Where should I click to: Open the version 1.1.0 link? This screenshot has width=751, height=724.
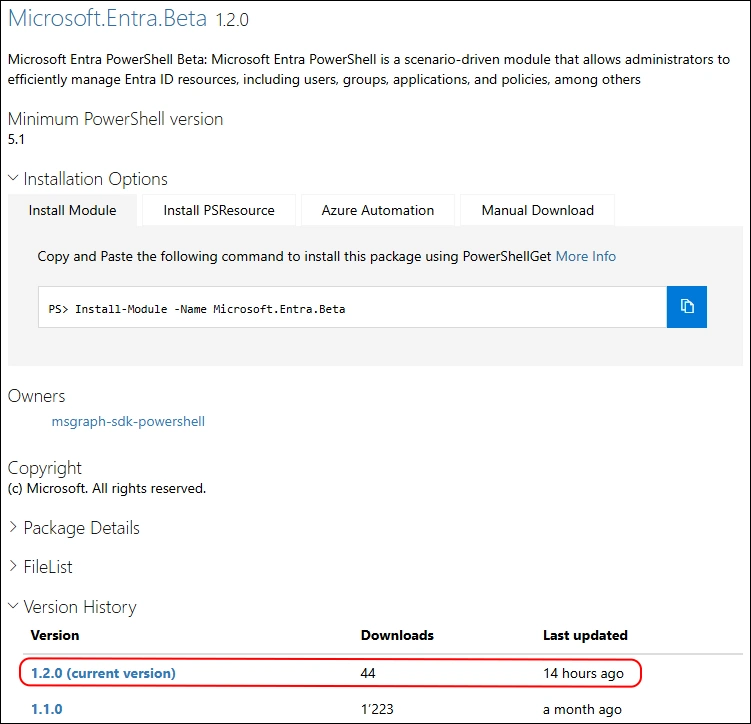47,709
